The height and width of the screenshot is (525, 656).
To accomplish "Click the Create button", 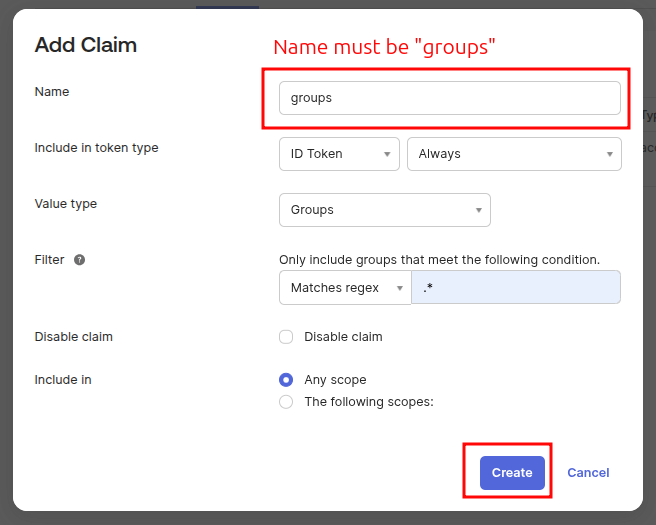I will (x=512, y=473).
